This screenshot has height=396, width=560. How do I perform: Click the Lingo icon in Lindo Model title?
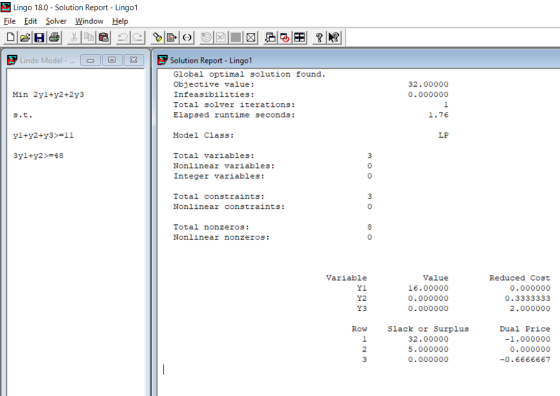point(12,60)
